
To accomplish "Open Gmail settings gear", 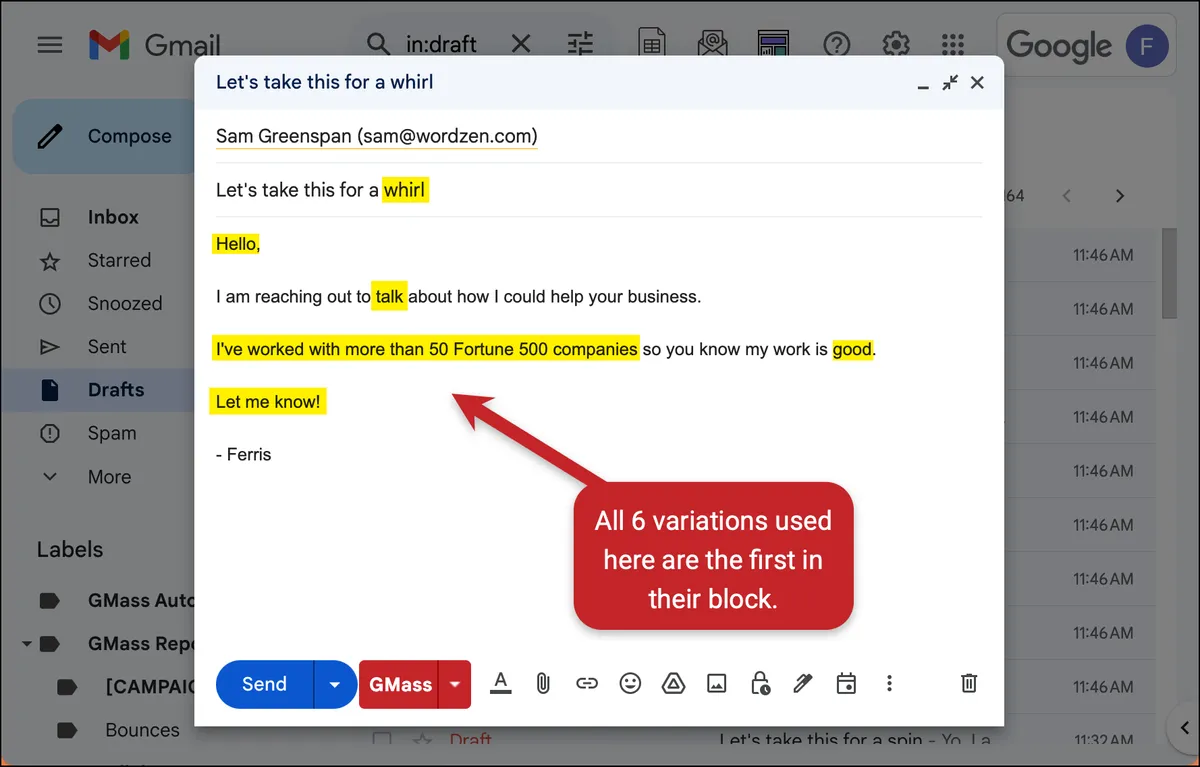I will (x=895, y=45).
